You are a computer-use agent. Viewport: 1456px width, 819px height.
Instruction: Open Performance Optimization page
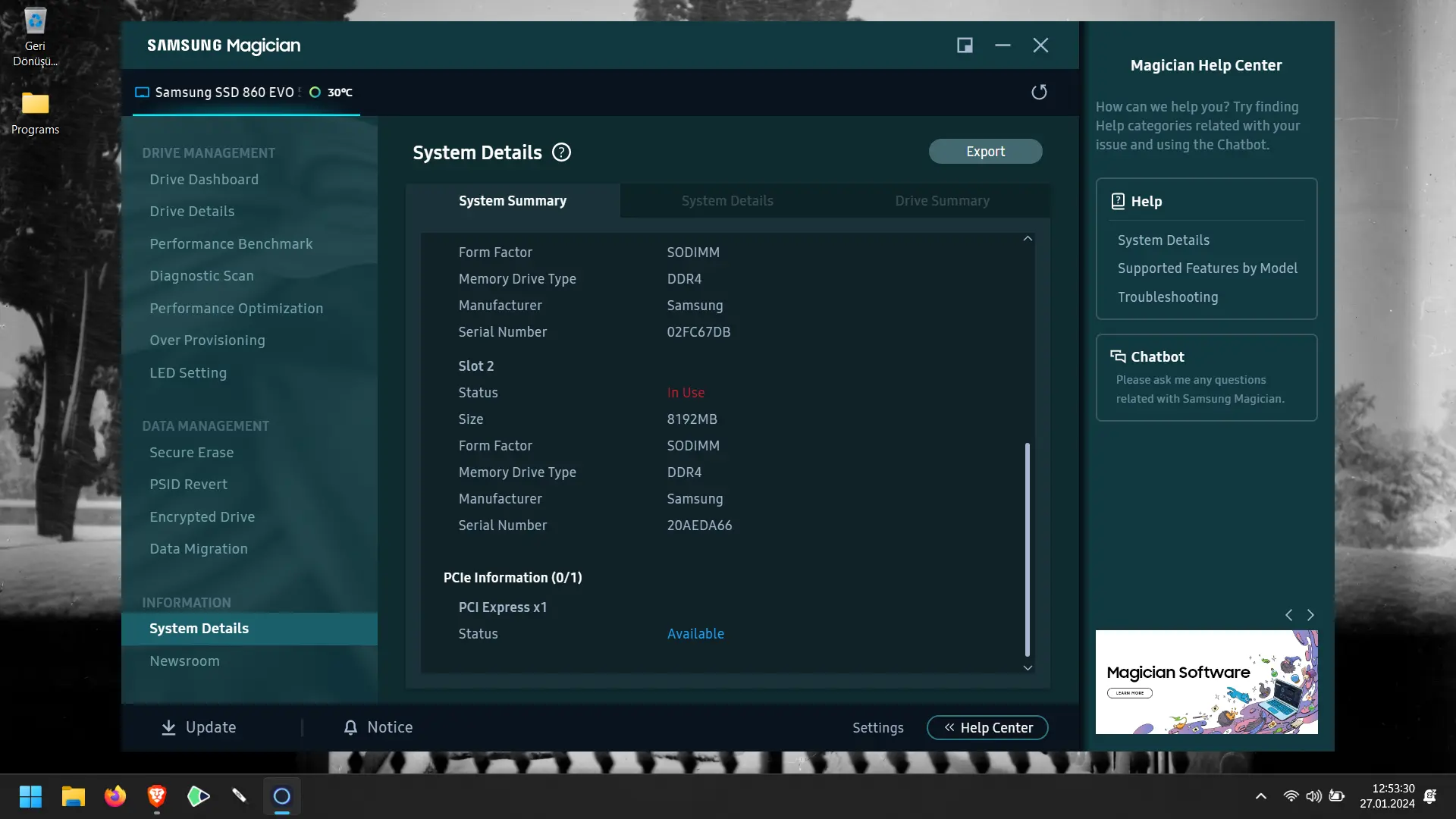[237, 309]
